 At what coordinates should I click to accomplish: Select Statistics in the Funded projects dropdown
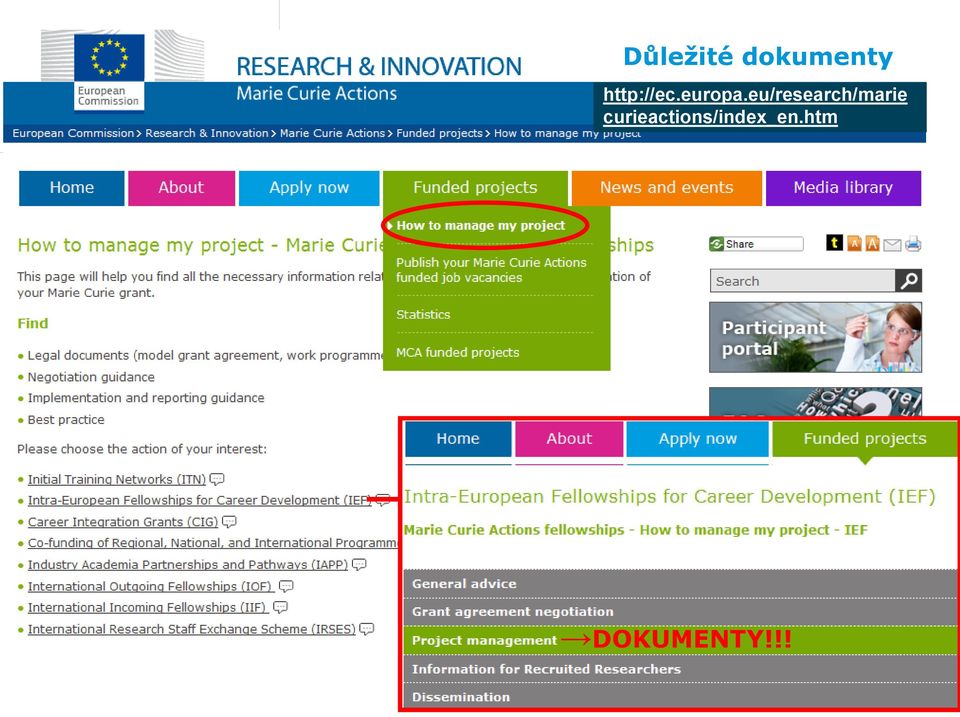click(423, 315)
